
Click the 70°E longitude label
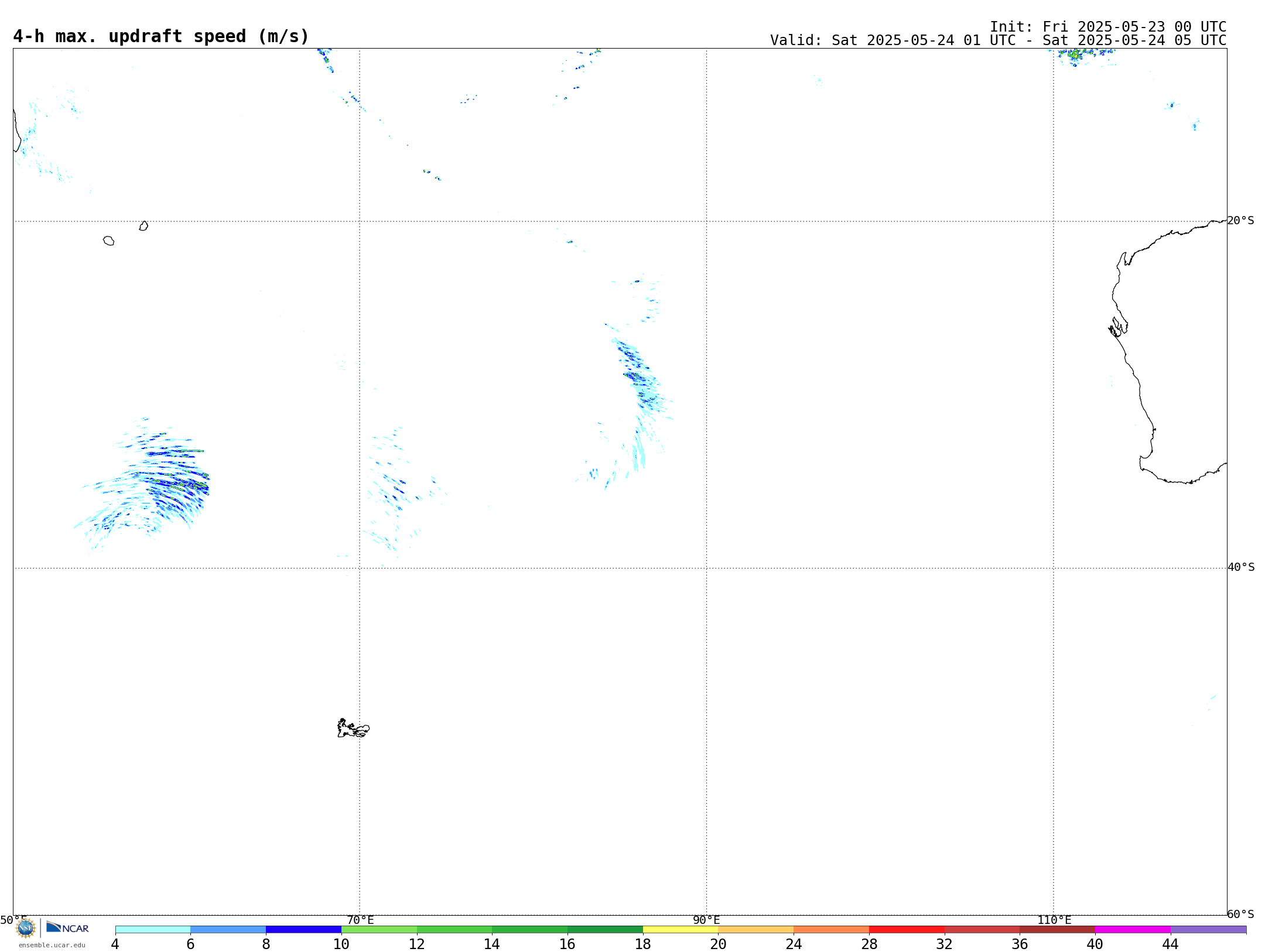coord(360,920)
